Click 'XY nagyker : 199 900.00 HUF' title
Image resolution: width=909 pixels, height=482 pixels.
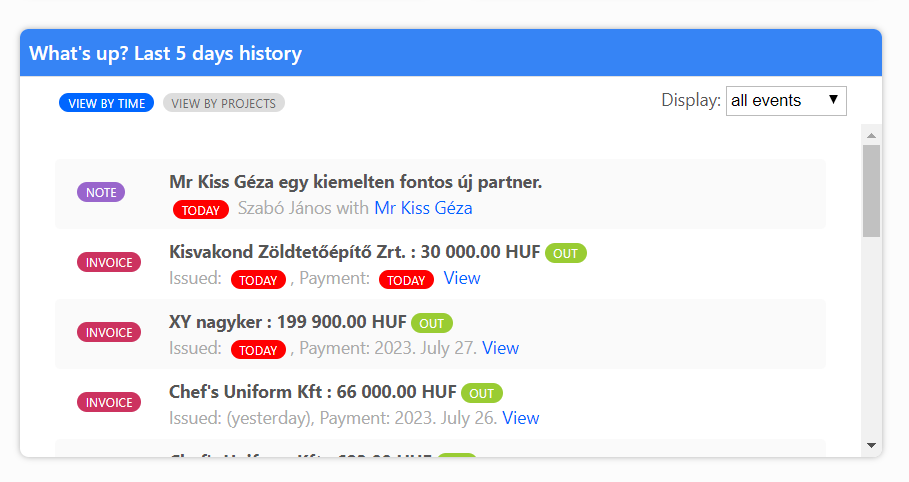point(288,322)
